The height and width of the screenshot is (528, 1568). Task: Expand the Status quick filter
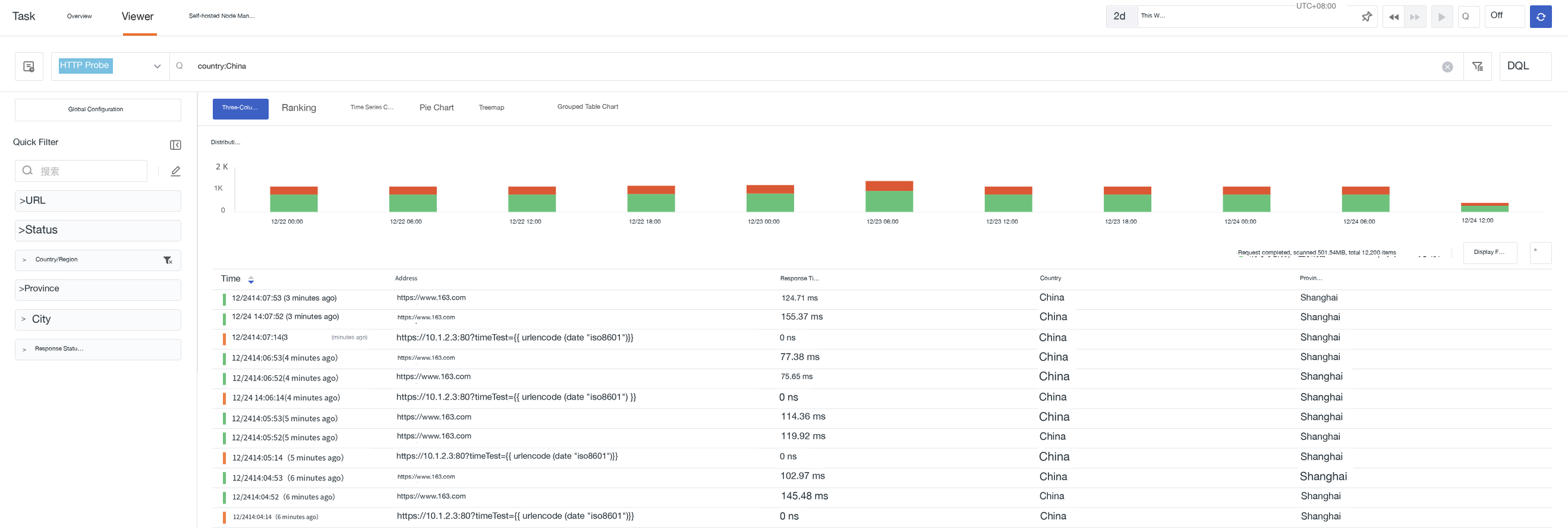click(x=97, y=230)
